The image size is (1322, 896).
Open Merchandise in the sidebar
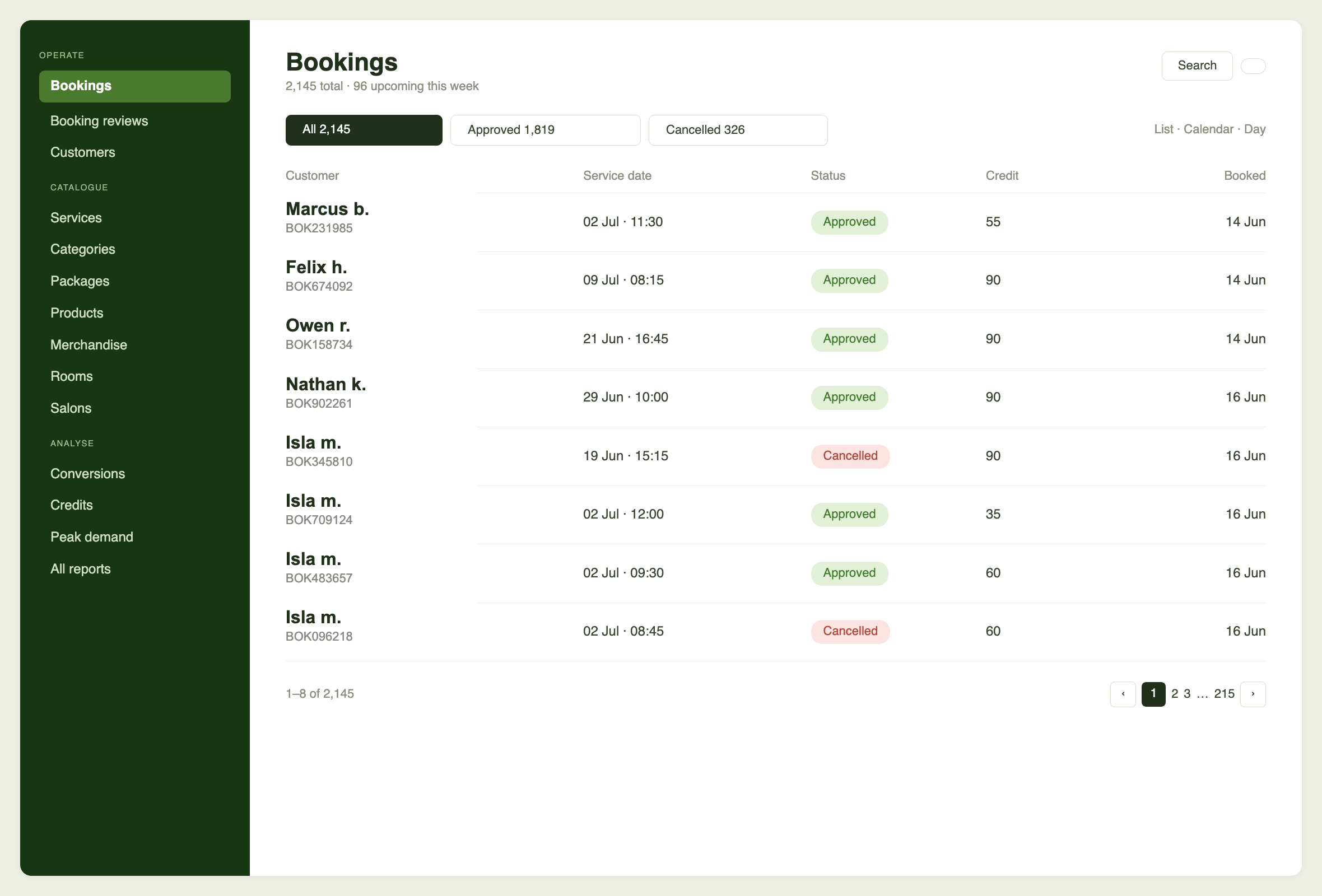[89, 344]
